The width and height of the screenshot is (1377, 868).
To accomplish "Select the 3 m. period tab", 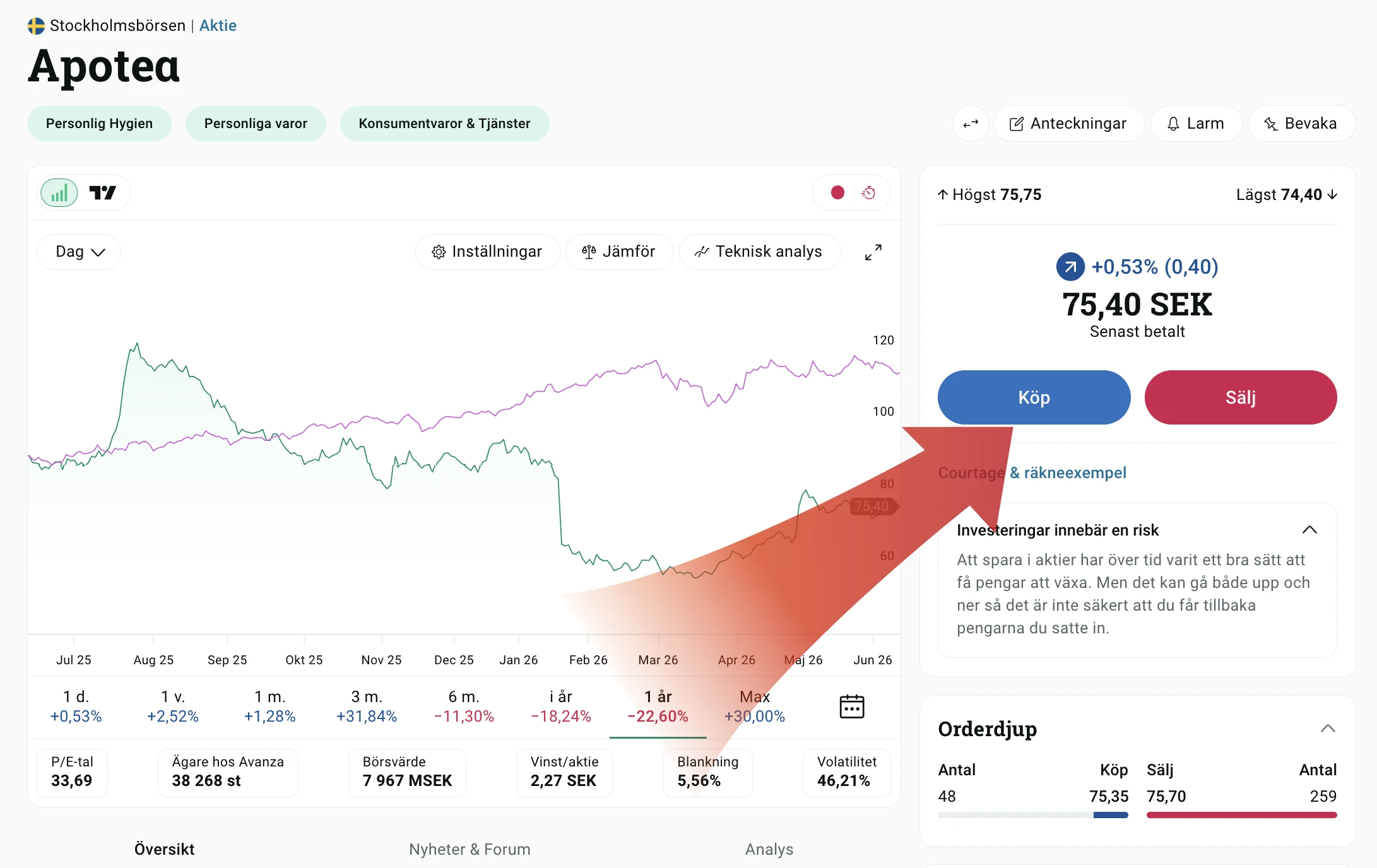I will 367,707.
